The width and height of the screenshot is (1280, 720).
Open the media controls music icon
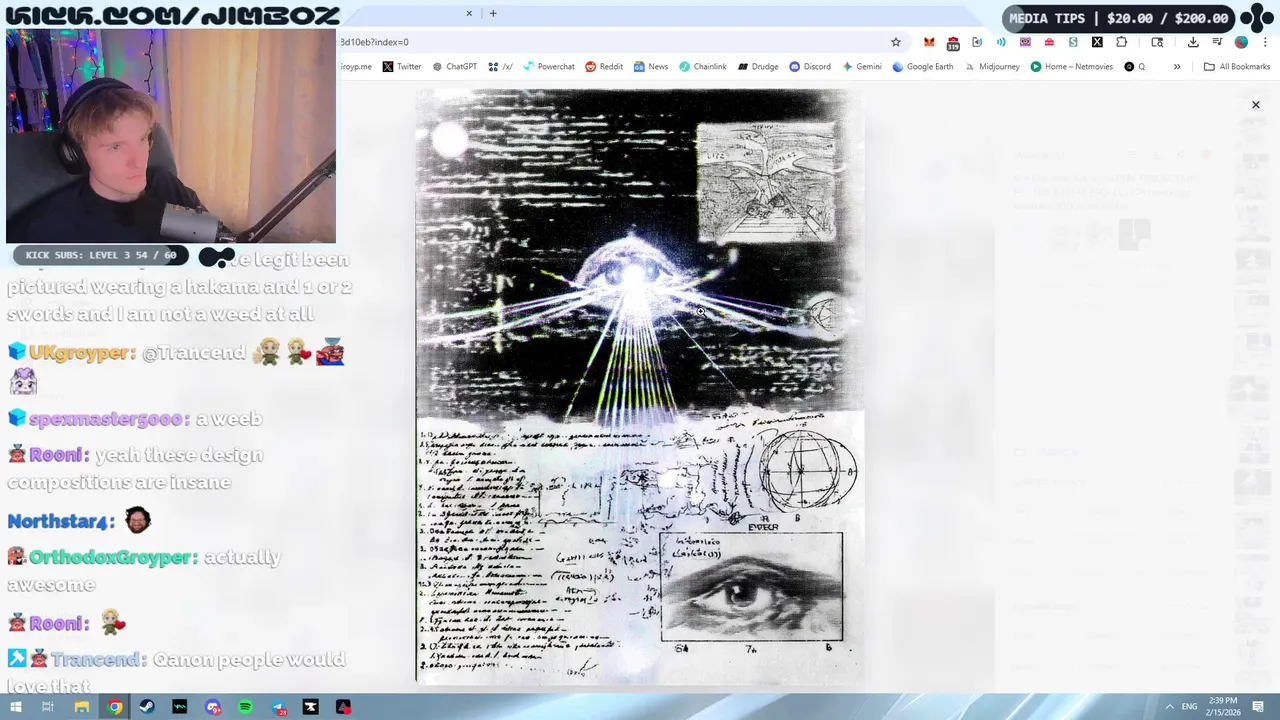point(1217,42)
